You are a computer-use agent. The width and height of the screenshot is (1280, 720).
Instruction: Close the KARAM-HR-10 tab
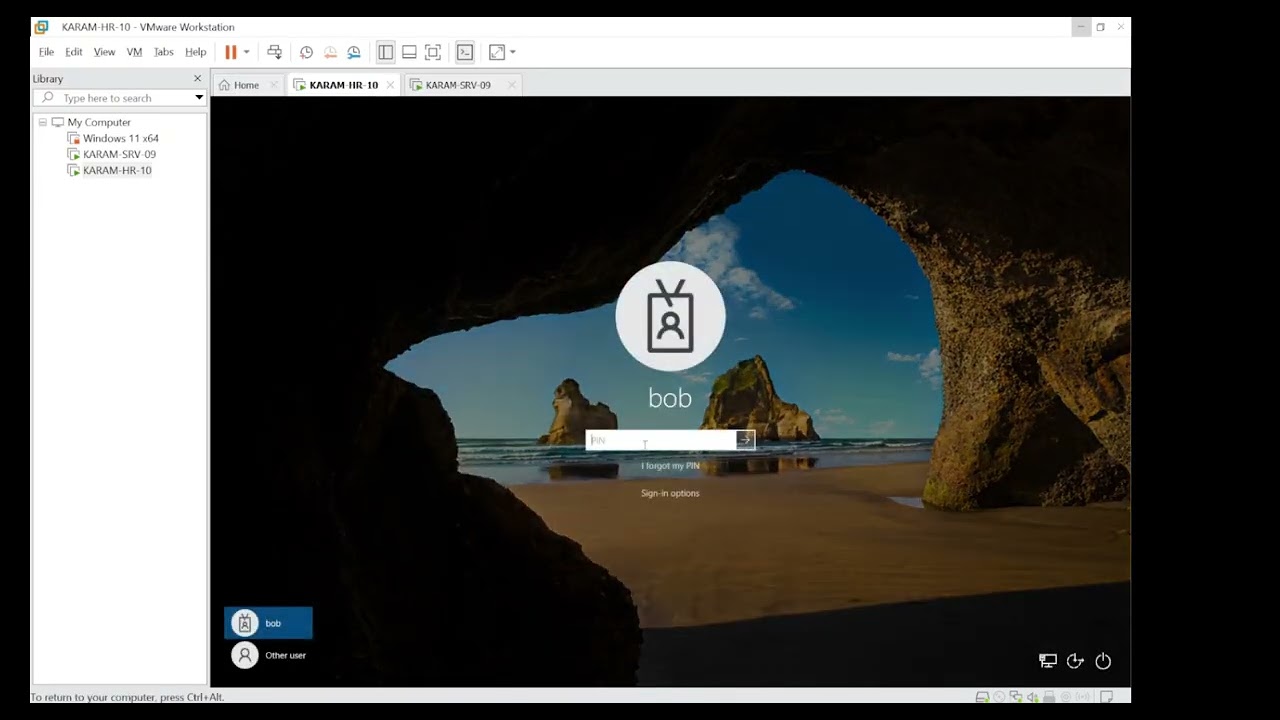pyautogui.click(x=390, y=85)
